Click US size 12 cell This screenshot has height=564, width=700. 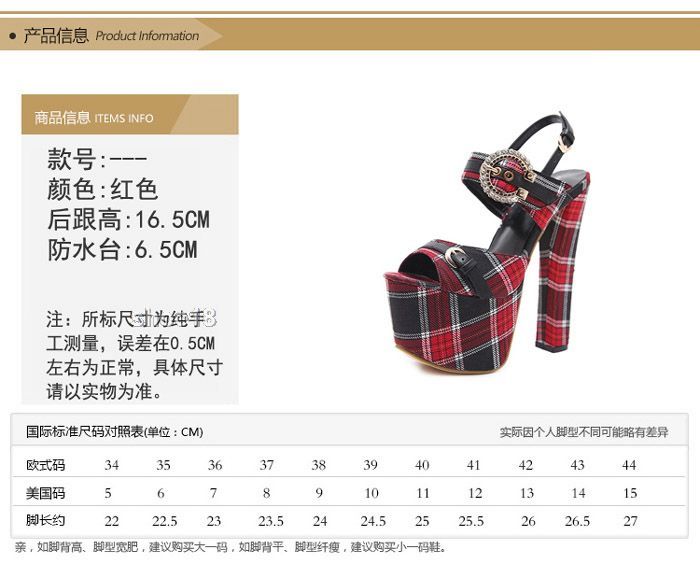point(475,493)
